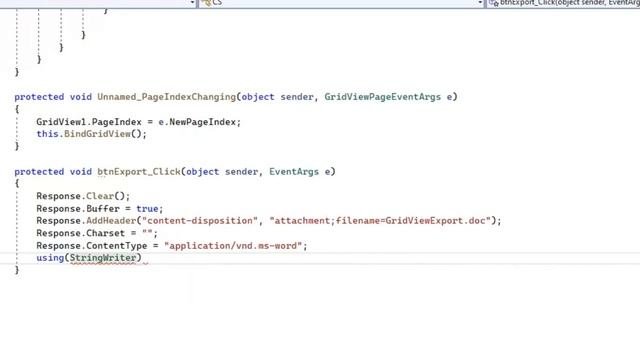
Task: Click the empty string after Charset
Action: [147, 233]
